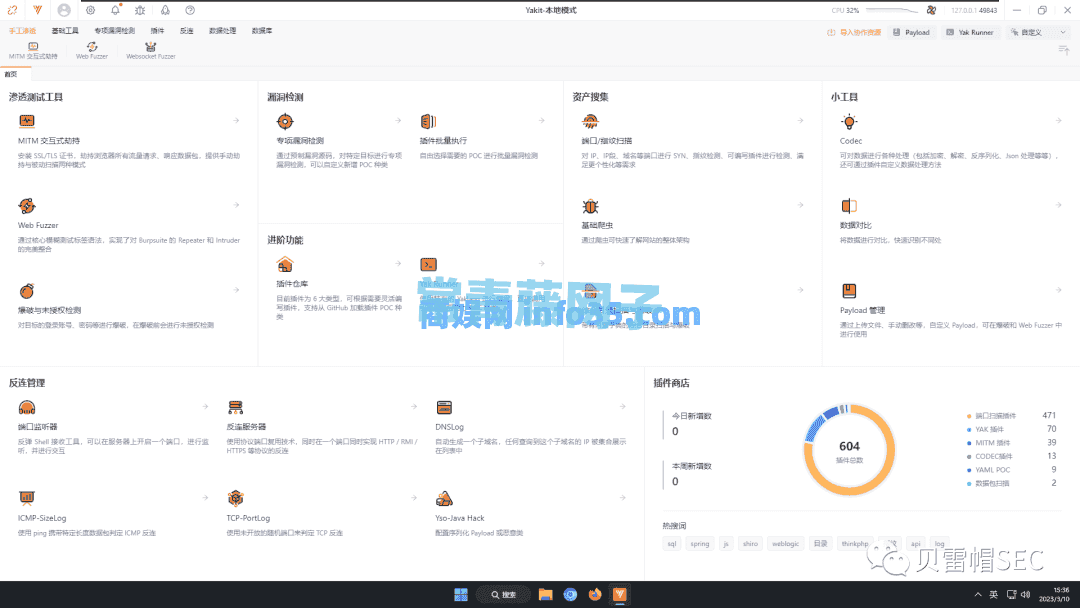Viewport: 1080px width, 608px height.
Task: Click the arrow on 数据对比 card
Action: pyautogui.click(x=1059, y=205)
